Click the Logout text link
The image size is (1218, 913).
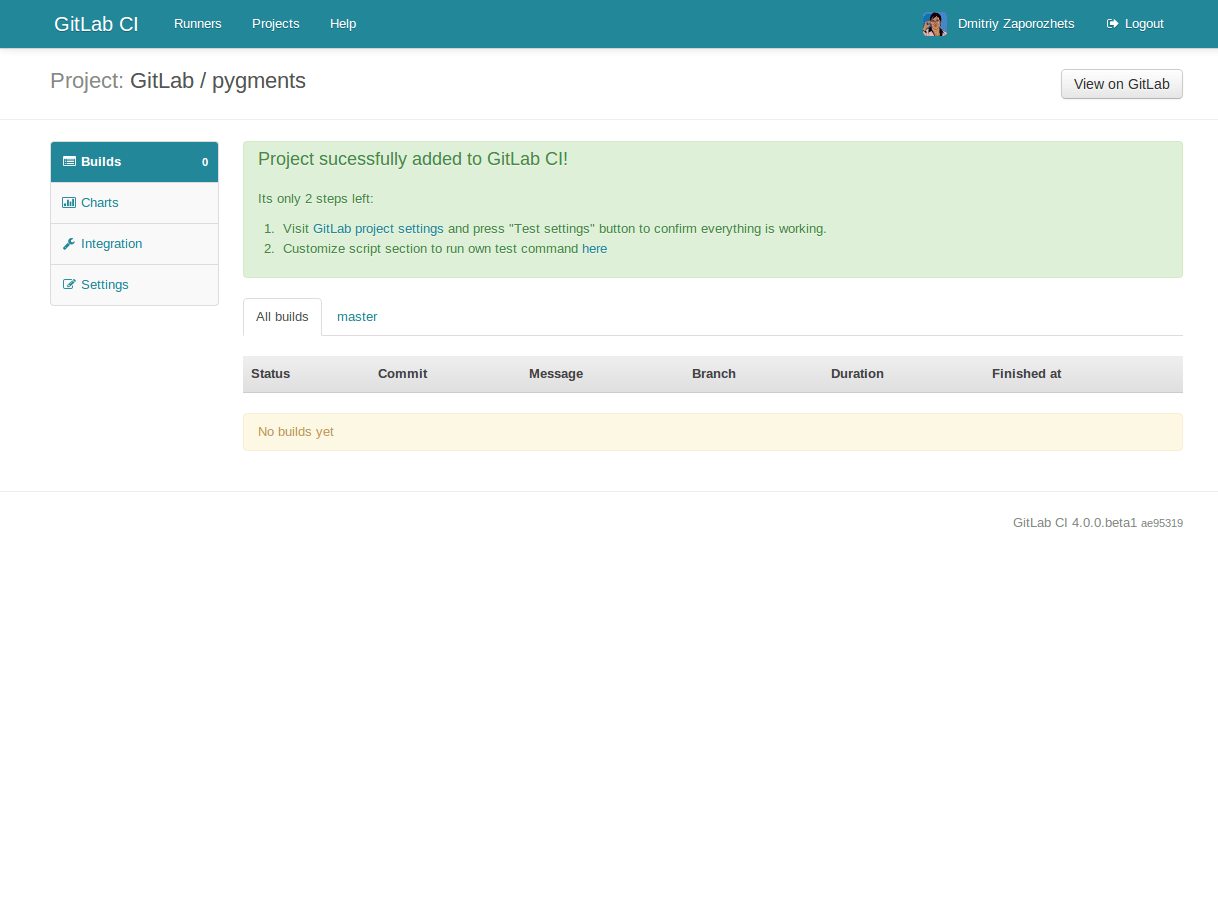tap(1144, 24)
